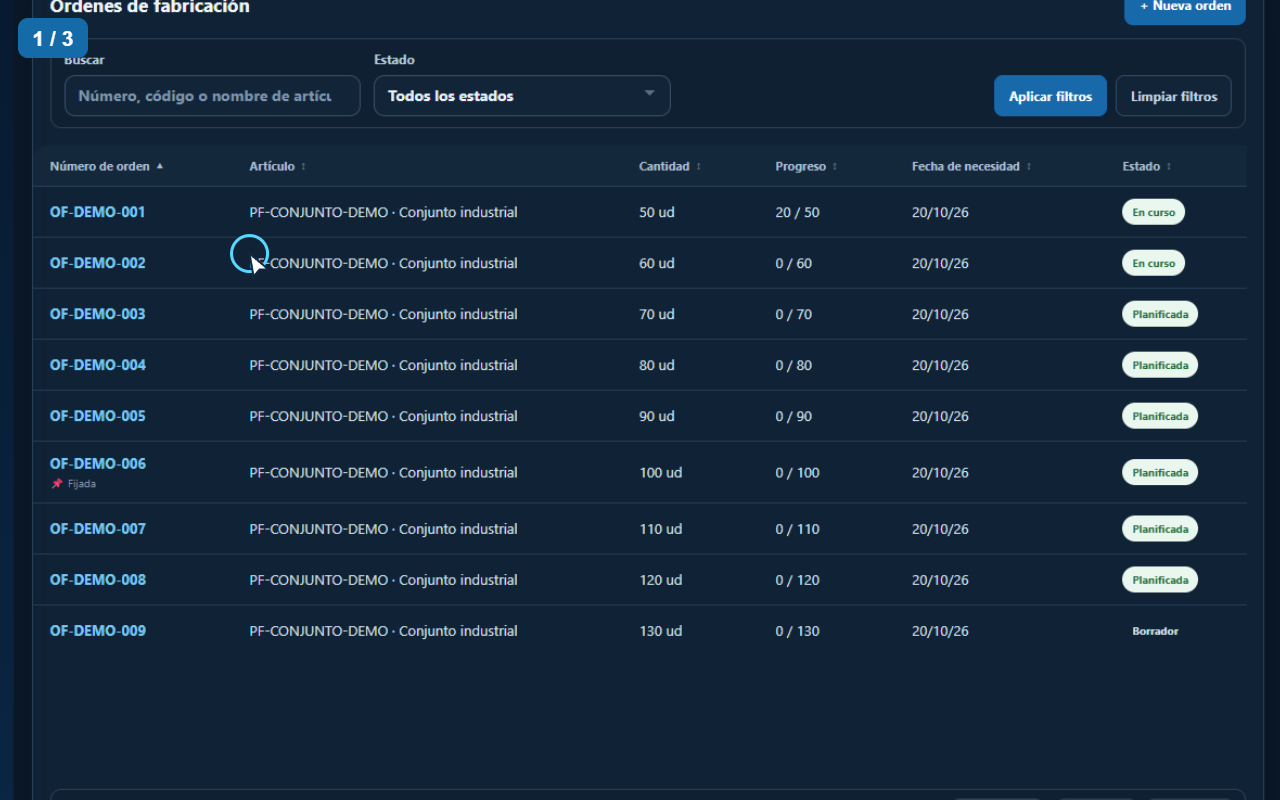
Task: Focus the Buscar search input field
Action: (x=212, y=96)
